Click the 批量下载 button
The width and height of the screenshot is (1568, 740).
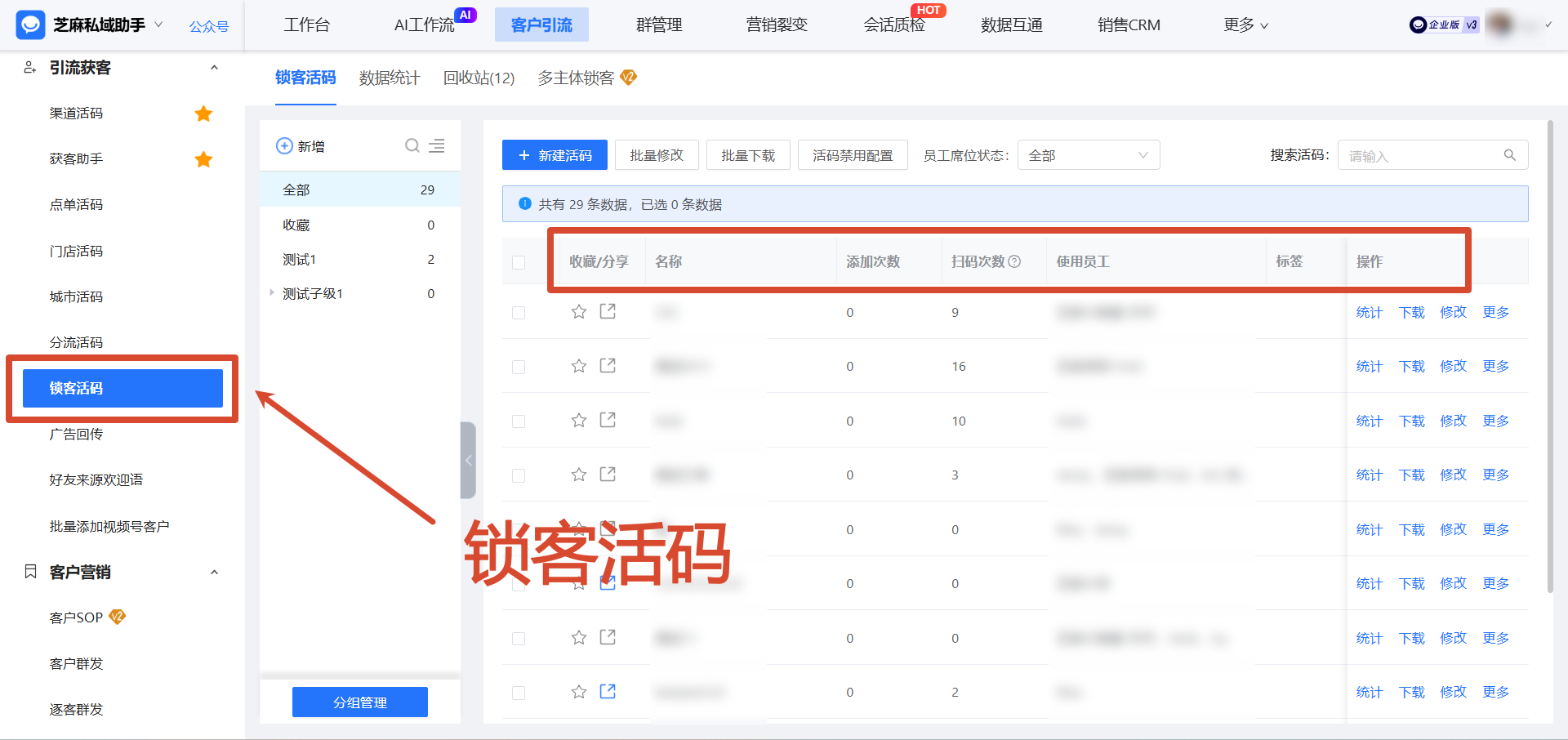click(748, 155)
